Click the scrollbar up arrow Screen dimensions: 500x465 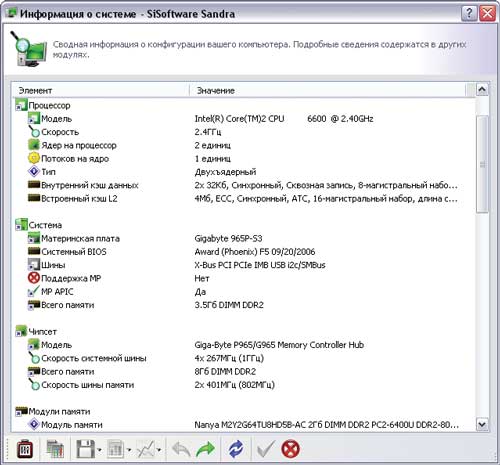tap(482, 89)
